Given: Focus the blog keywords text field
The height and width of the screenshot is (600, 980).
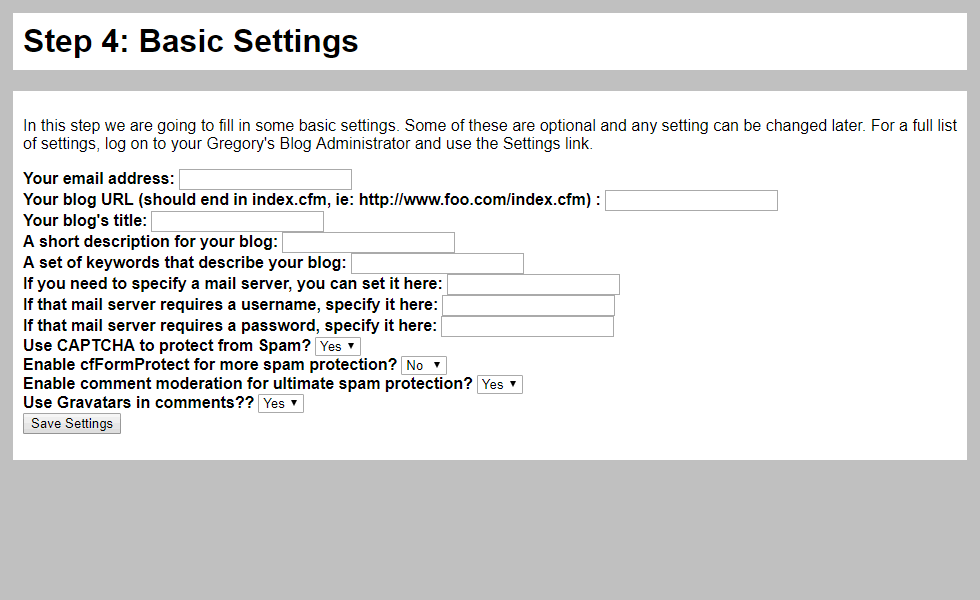Looking at the screenshot, I should (x=438, y=263).
